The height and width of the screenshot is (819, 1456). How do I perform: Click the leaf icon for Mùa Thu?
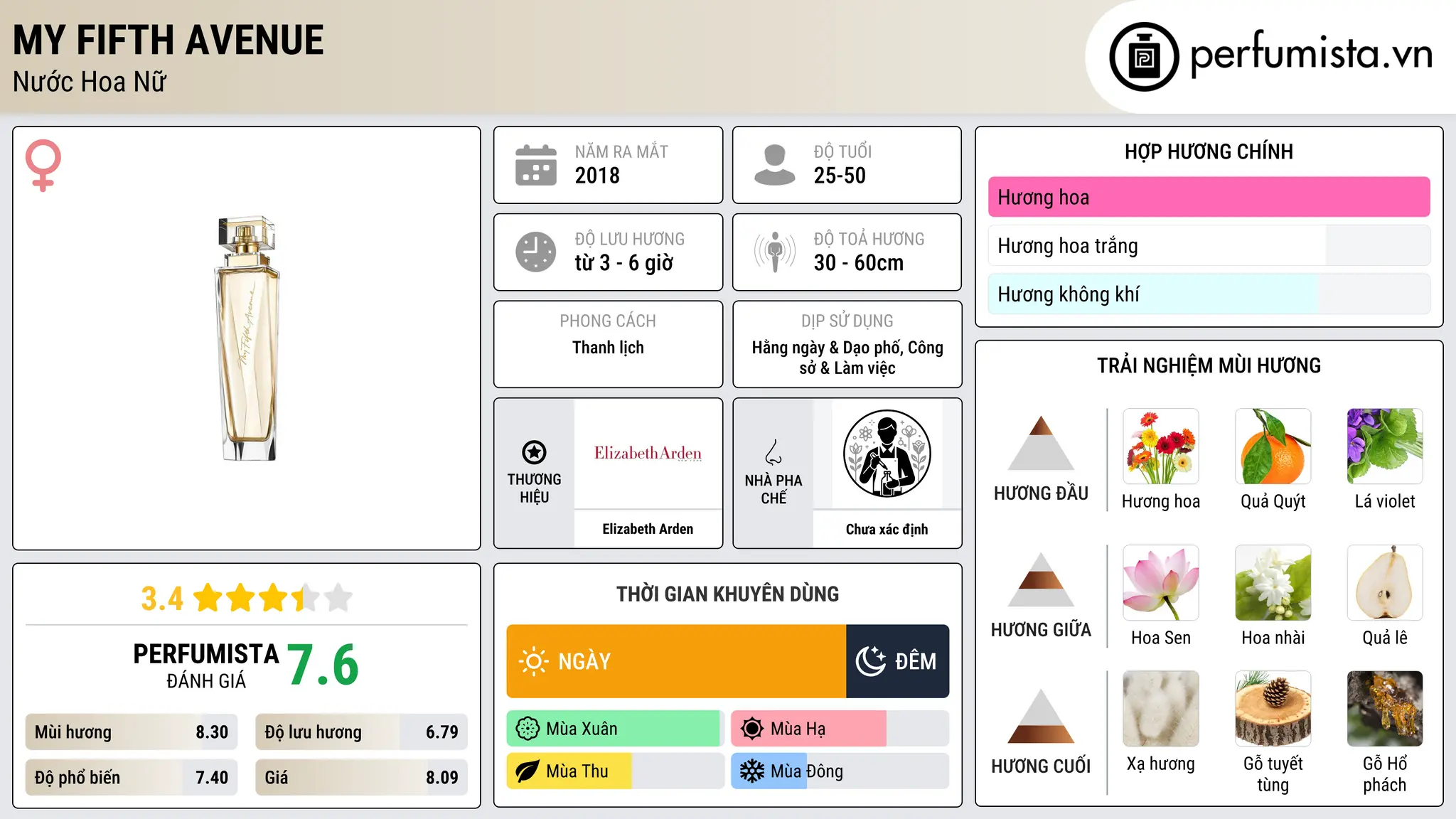coord(528,771)
